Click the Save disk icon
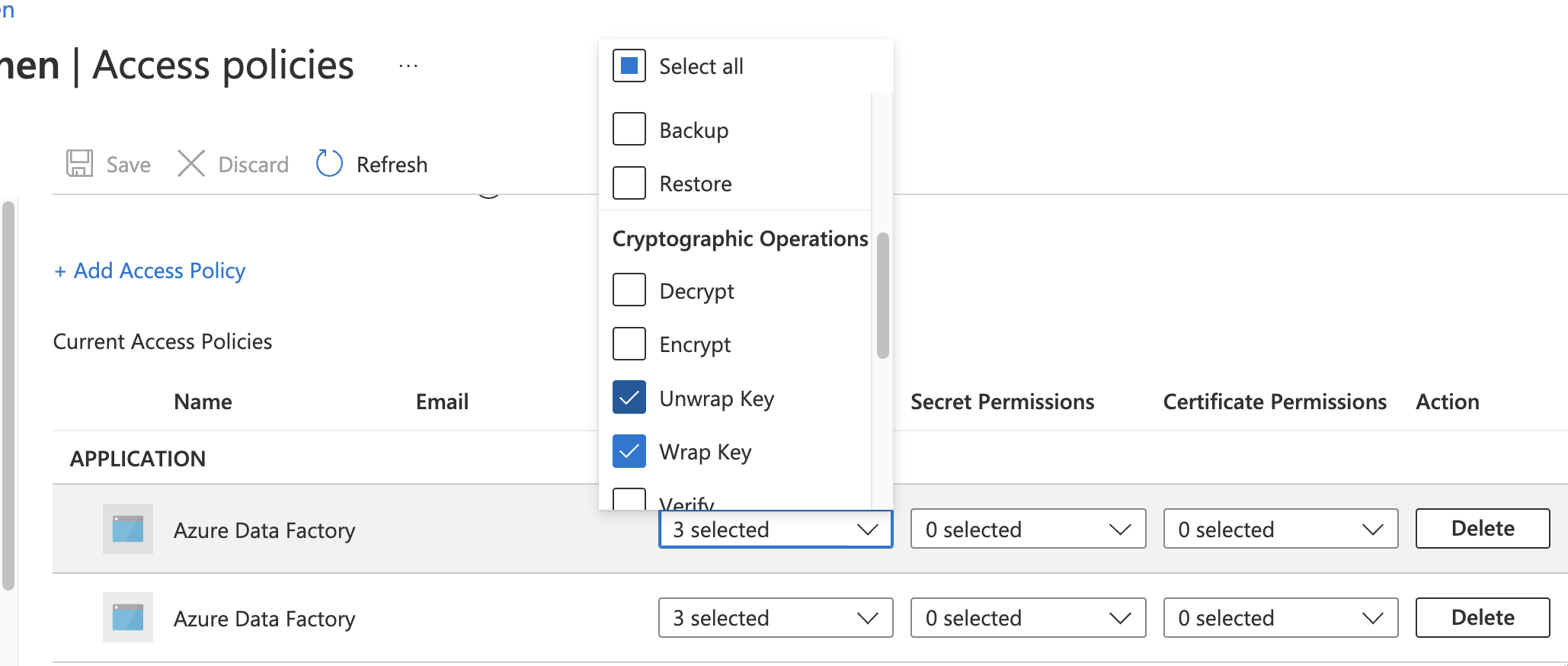Screen dimensions: 1568x666 pyautogui.click(x=77, y=163)
